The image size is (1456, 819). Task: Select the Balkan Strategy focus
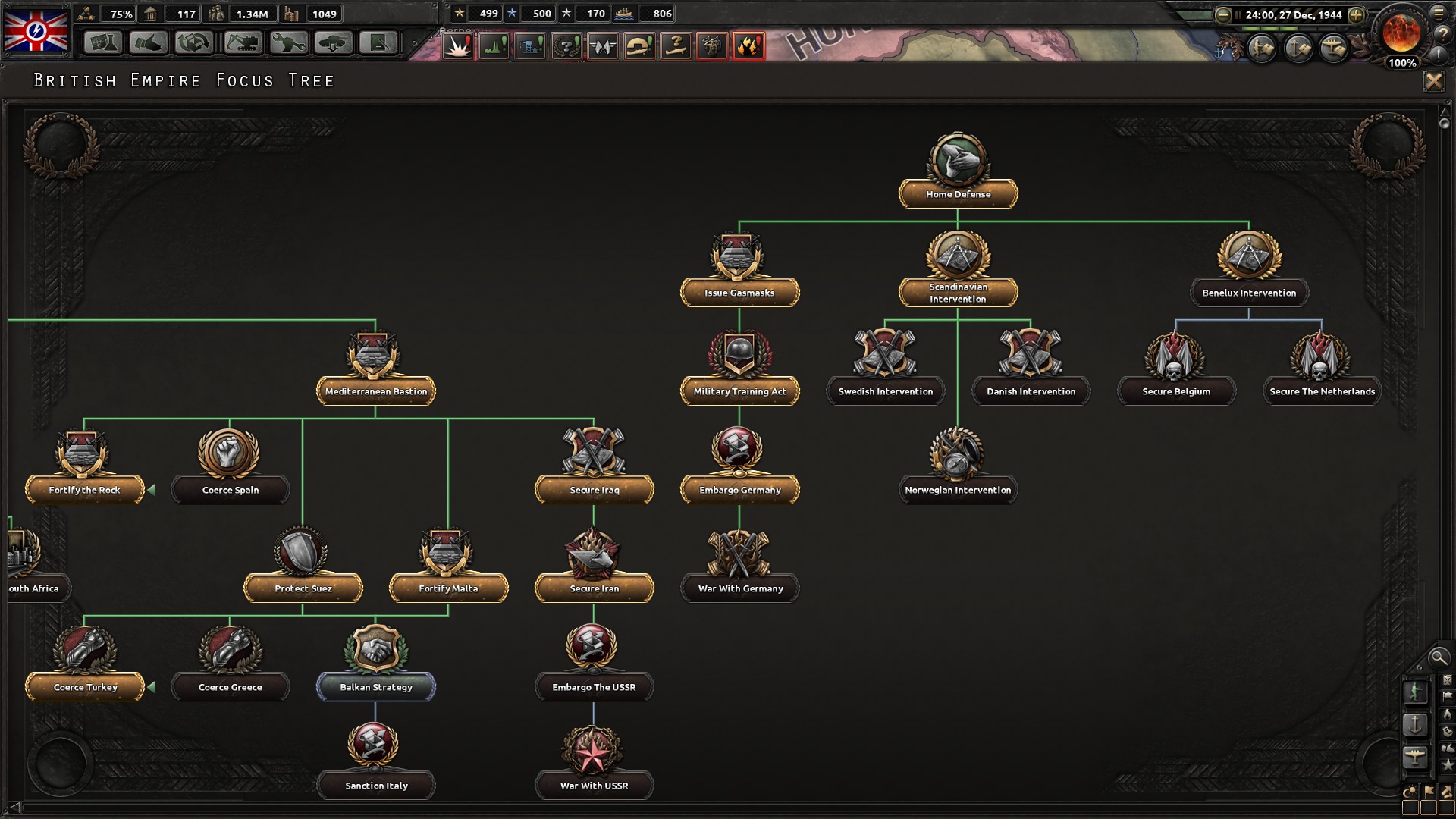[376, 687]
